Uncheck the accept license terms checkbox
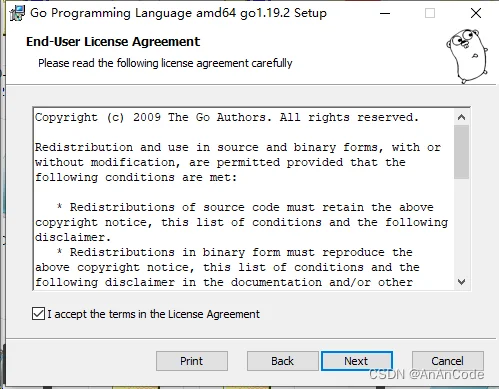499x389 pixels. [38, 314]
